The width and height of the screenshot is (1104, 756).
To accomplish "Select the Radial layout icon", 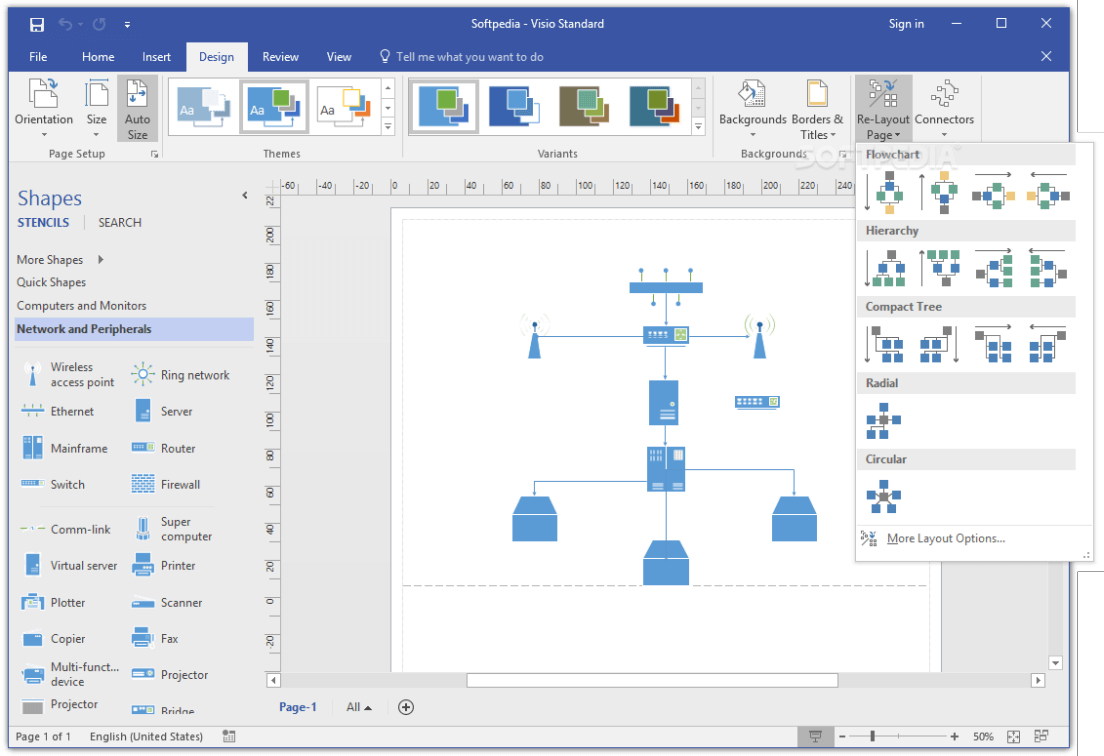I will coord(883,421).
